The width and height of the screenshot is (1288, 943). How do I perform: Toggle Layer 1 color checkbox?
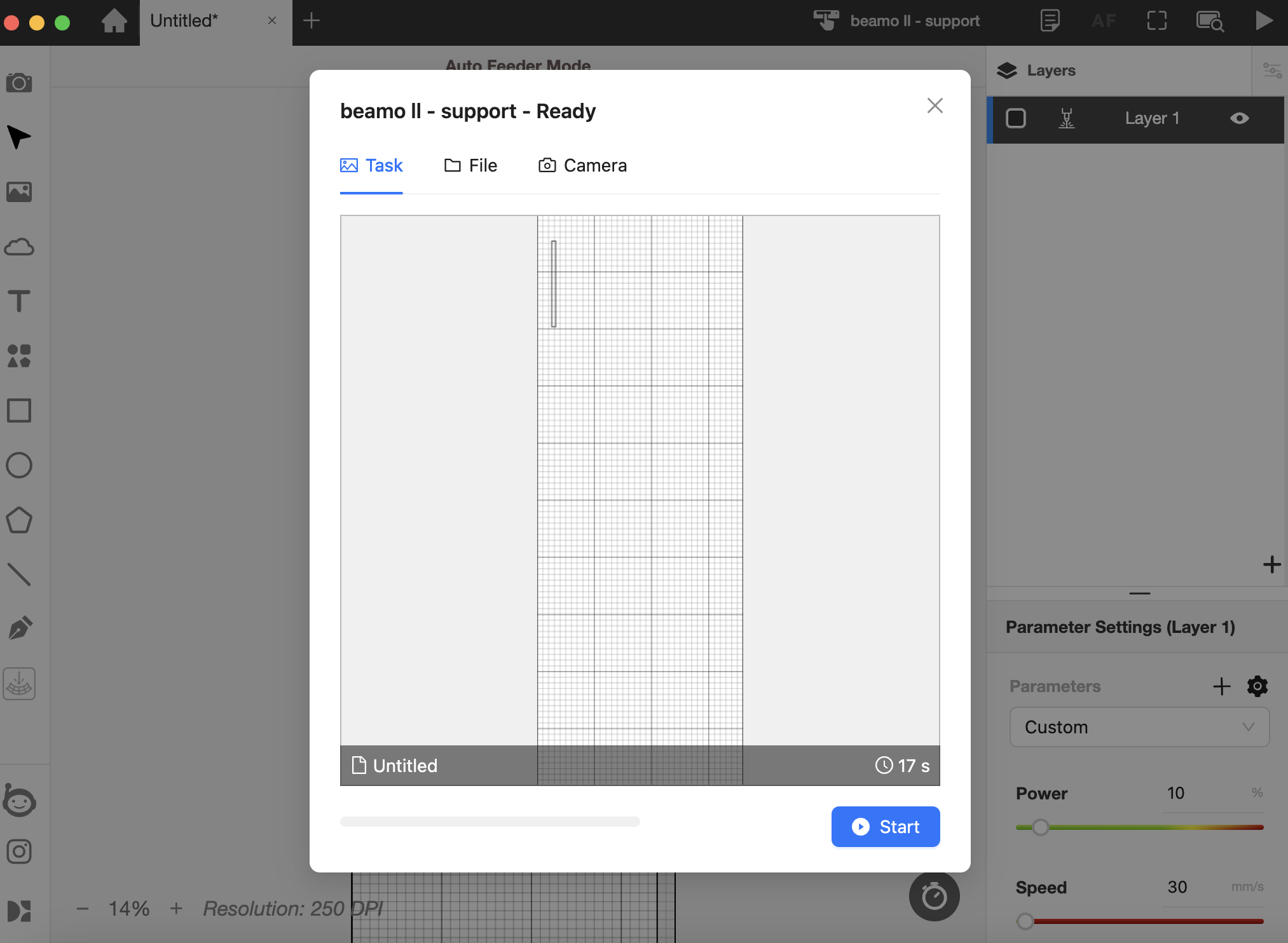click(1016, 118)
